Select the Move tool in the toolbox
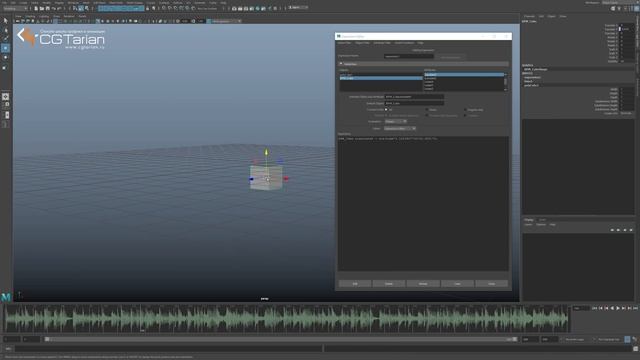The height and width of the screenshot is (360, 640). click(x=5, y=48)
